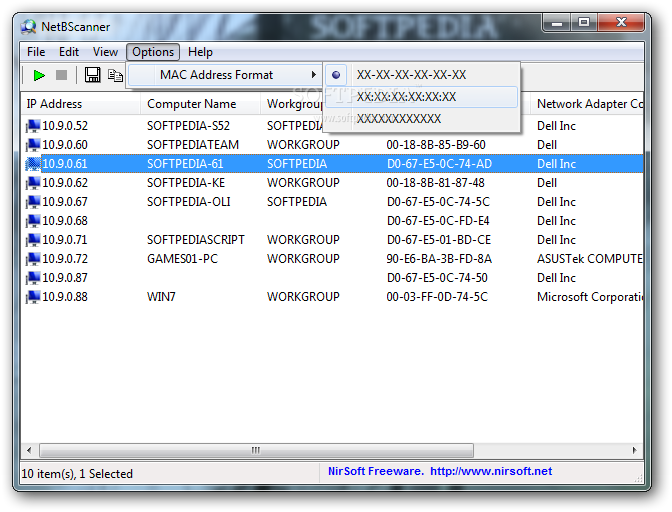Viewport: 672px width, 512px height.
Task: Click computer icon for 10.9.0.52
Action: point(33,126)
